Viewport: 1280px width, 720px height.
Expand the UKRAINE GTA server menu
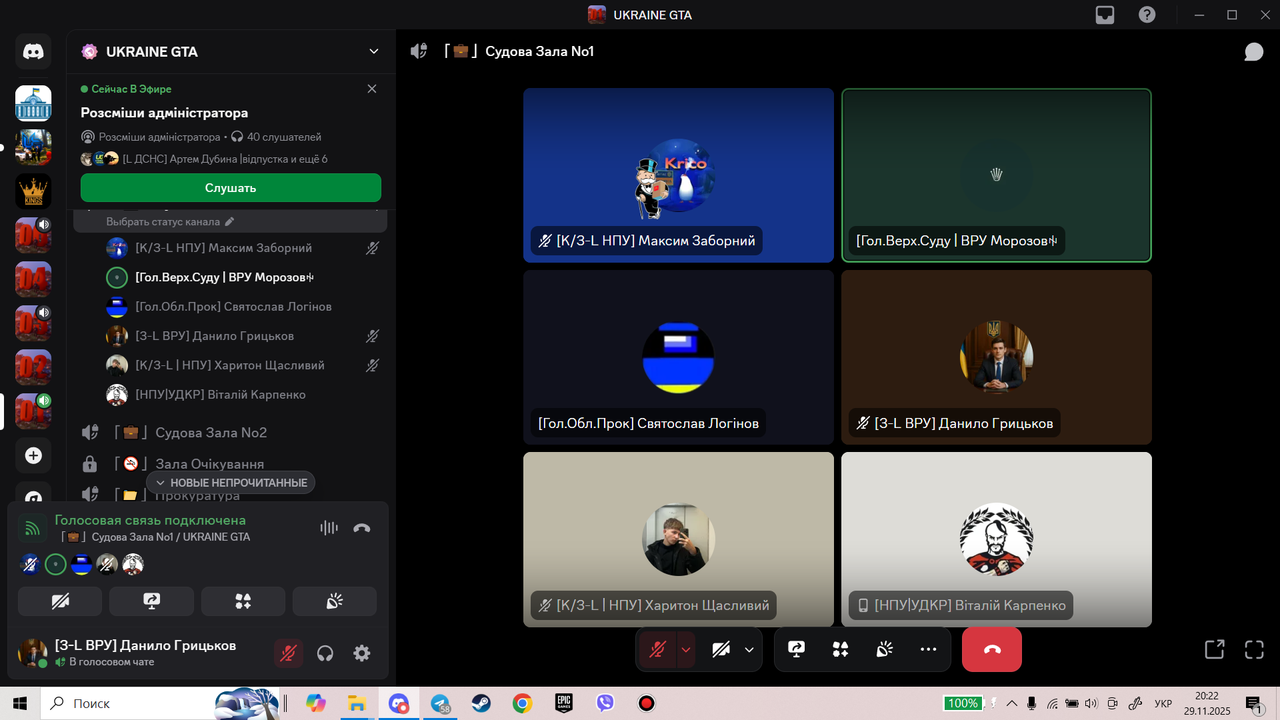374,51
